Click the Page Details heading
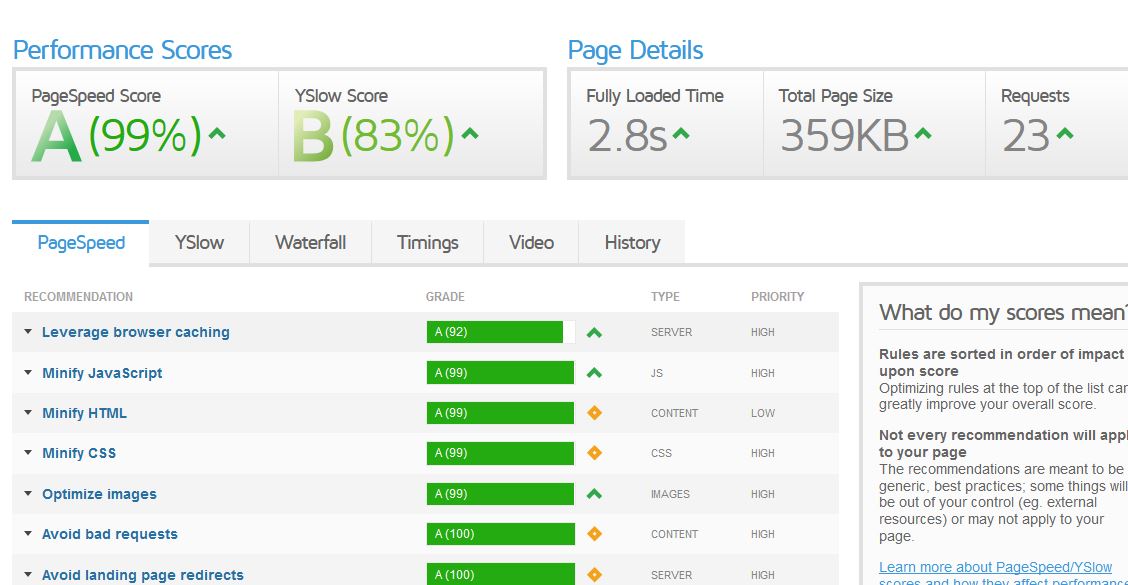The height and width of the screenshot is (585, 1128). click(x=635, y=50)
